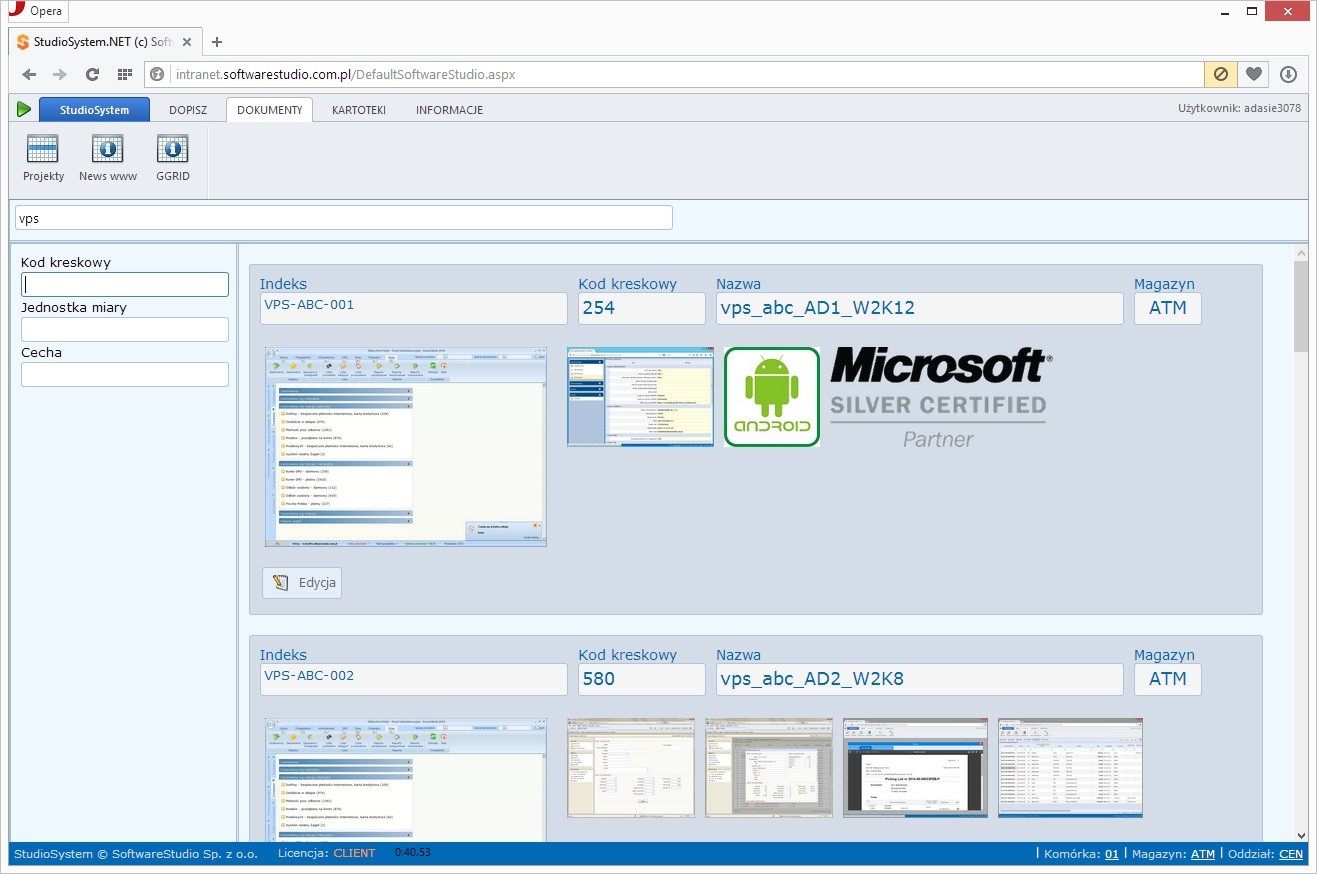The height and width of the screenshot is (874, 1317).
Task: Switch to the DOKUMENTY tab
Action: point(269,110)
